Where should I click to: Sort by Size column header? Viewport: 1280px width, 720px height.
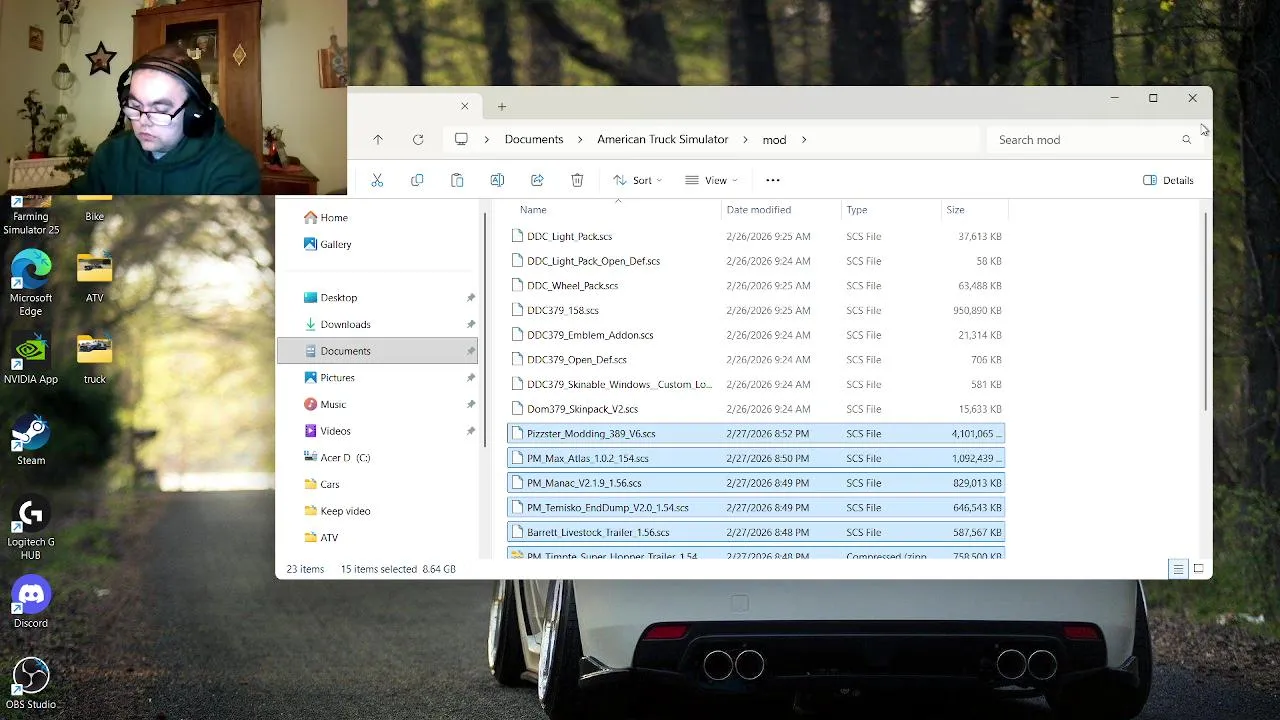[x=955, y=210]
